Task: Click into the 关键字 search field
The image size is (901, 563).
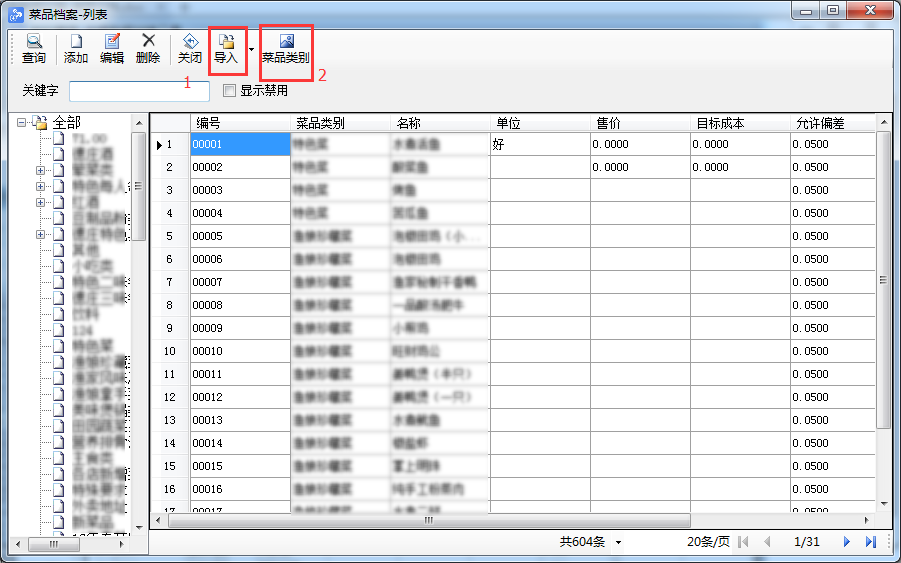Action: pyautogui.click(x=139, y=91)
